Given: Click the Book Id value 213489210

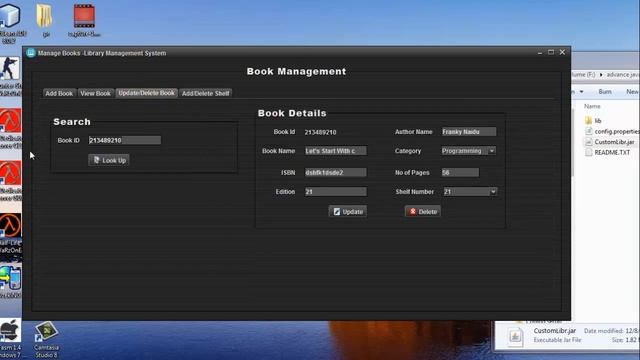Looking at the screenshot, I should point(320,132).
